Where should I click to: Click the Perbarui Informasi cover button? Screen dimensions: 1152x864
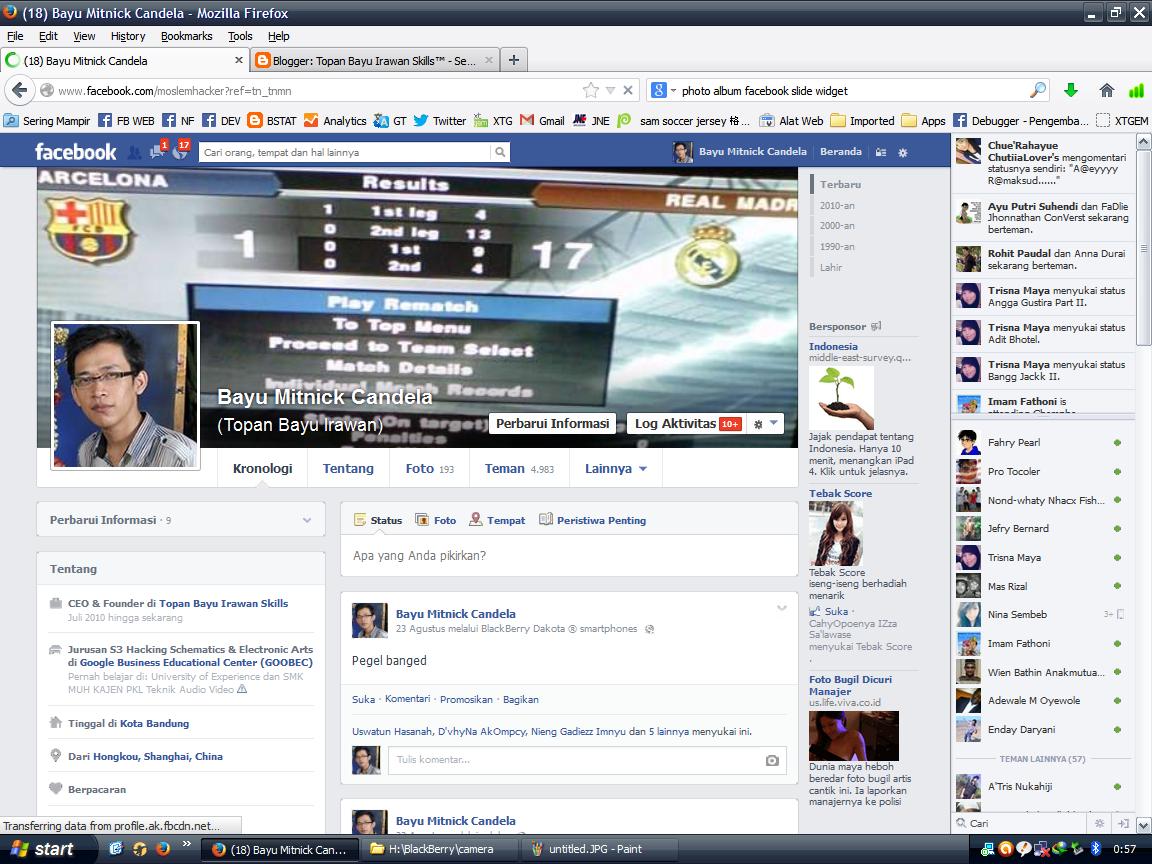pyautogui.click(x=552, y=424)
